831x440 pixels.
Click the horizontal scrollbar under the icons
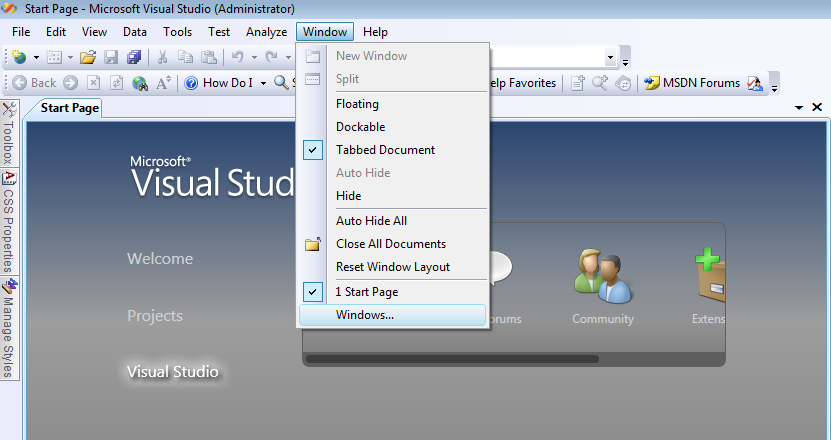[x=452, y=359]
